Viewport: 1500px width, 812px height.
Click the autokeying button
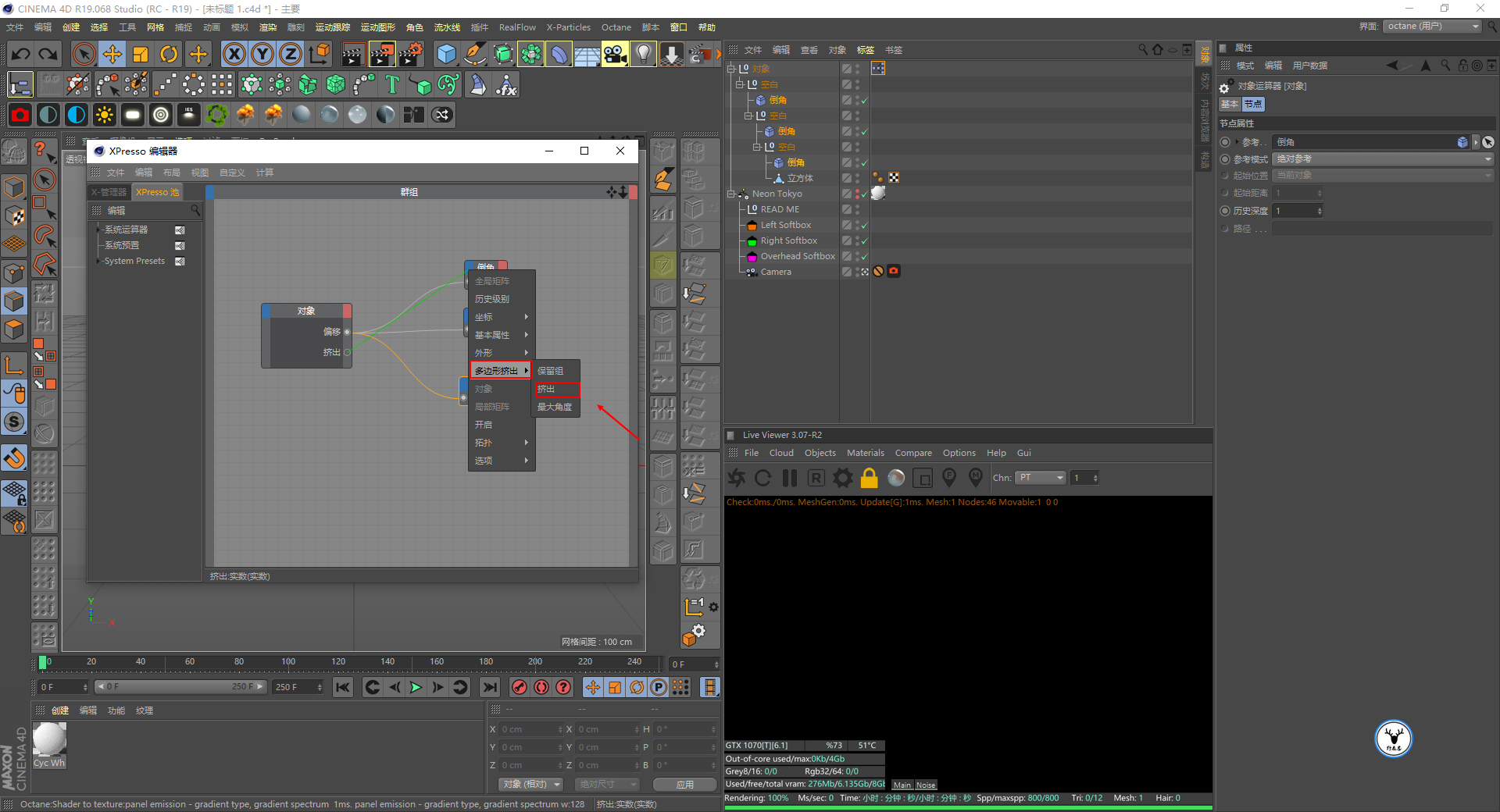pos(541,687)
